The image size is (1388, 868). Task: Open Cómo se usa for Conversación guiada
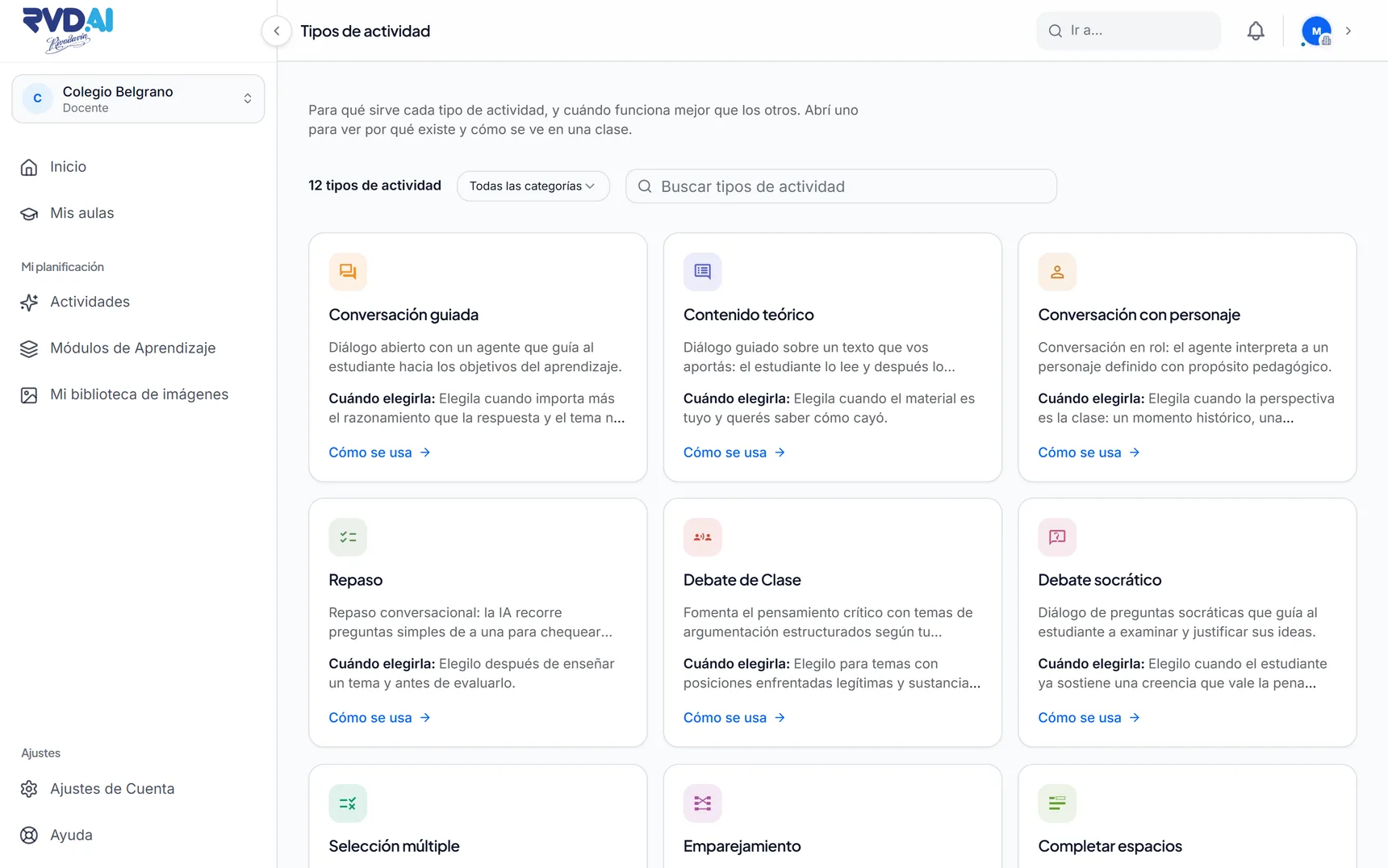pyautogui.click(x=379, y=453)
